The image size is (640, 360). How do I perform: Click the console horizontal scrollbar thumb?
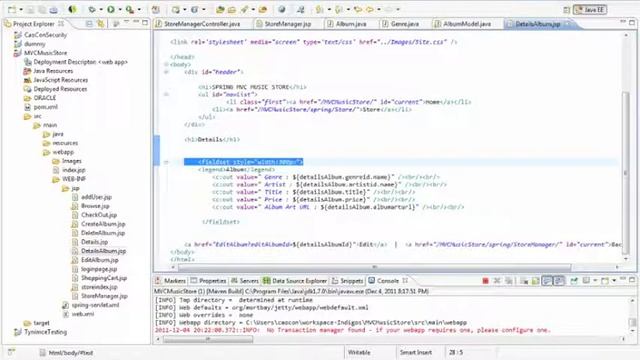[208, 339]
